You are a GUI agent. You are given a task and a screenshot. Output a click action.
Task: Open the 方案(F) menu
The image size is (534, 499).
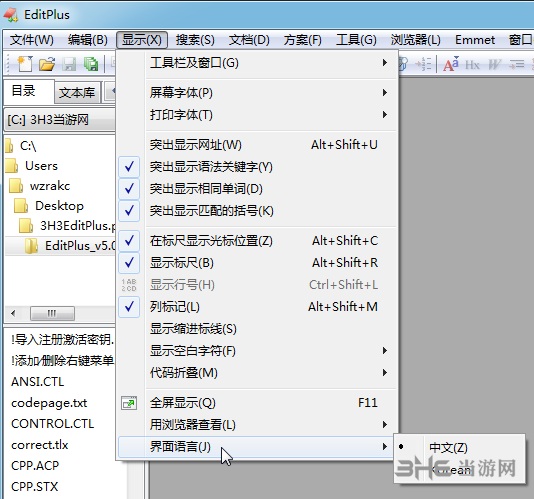[x=302, y=40]
